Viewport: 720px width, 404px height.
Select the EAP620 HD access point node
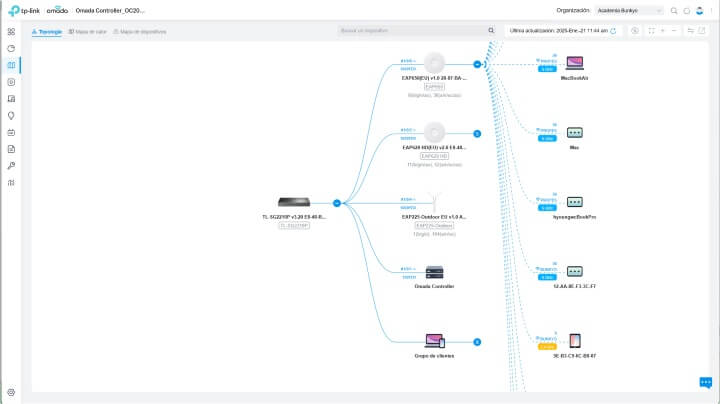(x=434, y=133)
